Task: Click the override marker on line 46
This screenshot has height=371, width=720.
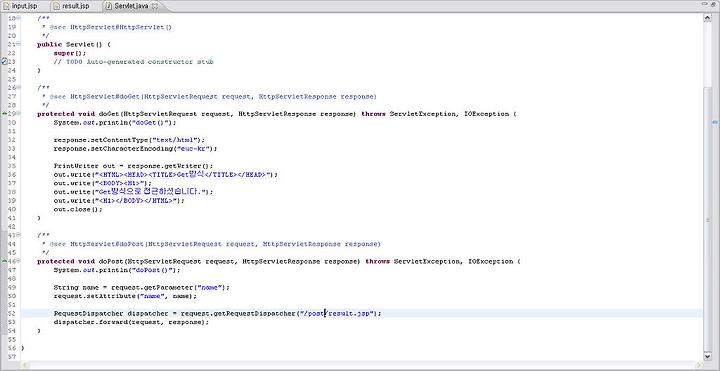Action: pos(4,261)
